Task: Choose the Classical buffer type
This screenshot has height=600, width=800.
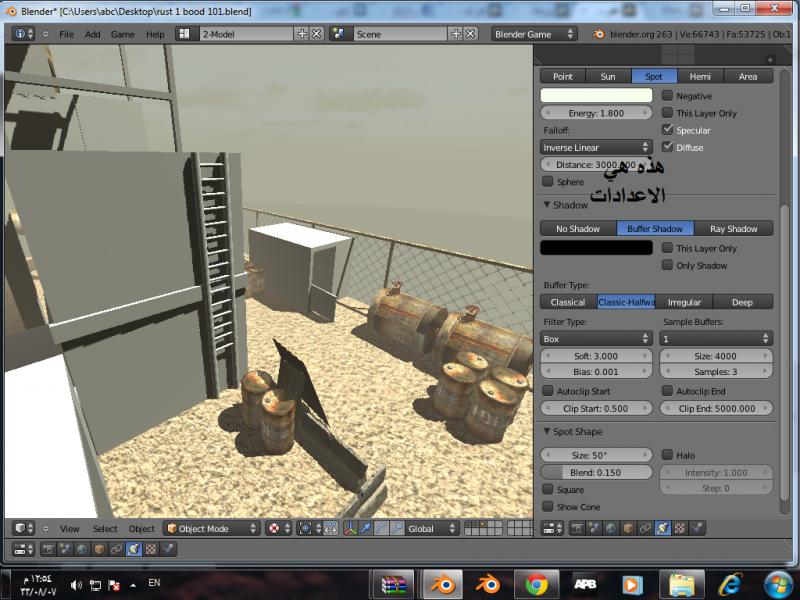Action: click(568, 302)
